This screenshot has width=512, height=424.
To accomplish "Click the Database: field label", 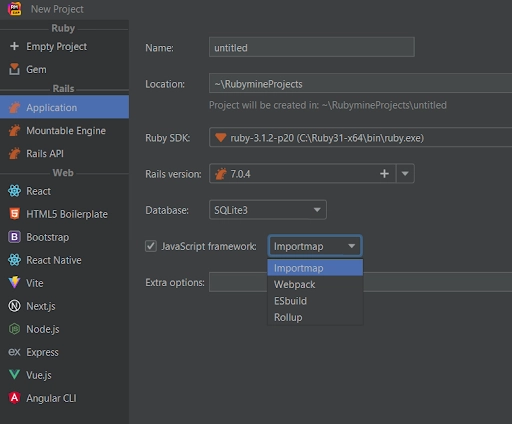I will click(167, 210).
